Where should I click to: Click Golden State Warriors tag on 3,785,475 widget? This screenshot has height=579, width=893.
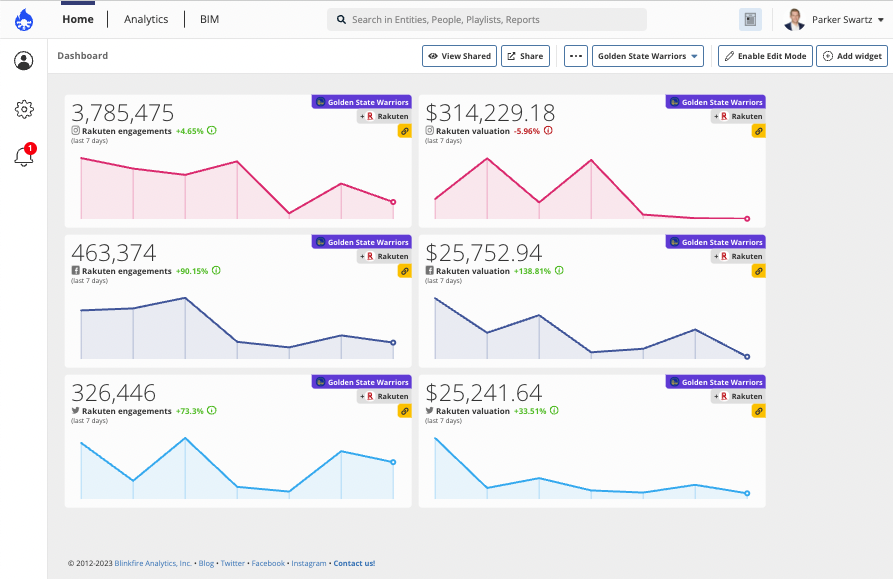(362, 102)
